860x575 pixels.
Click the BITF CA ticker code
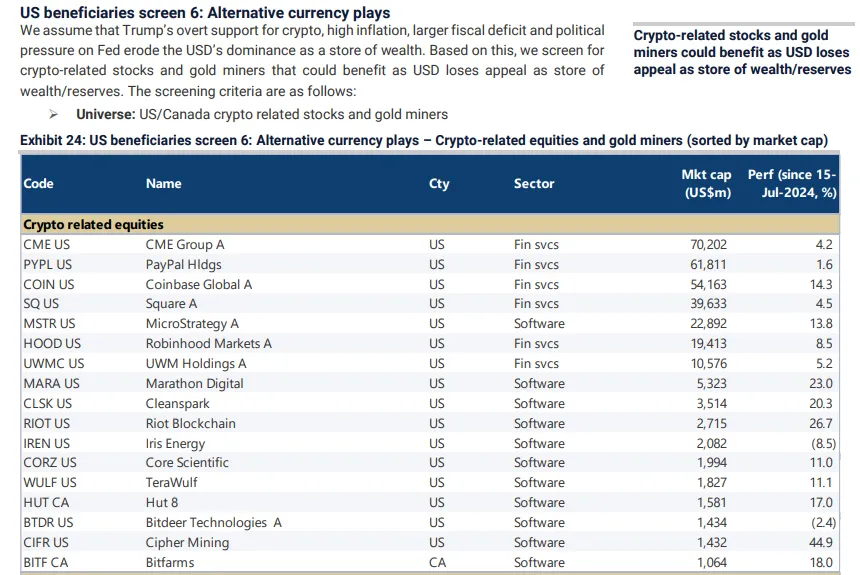click(x=46, y=563)
